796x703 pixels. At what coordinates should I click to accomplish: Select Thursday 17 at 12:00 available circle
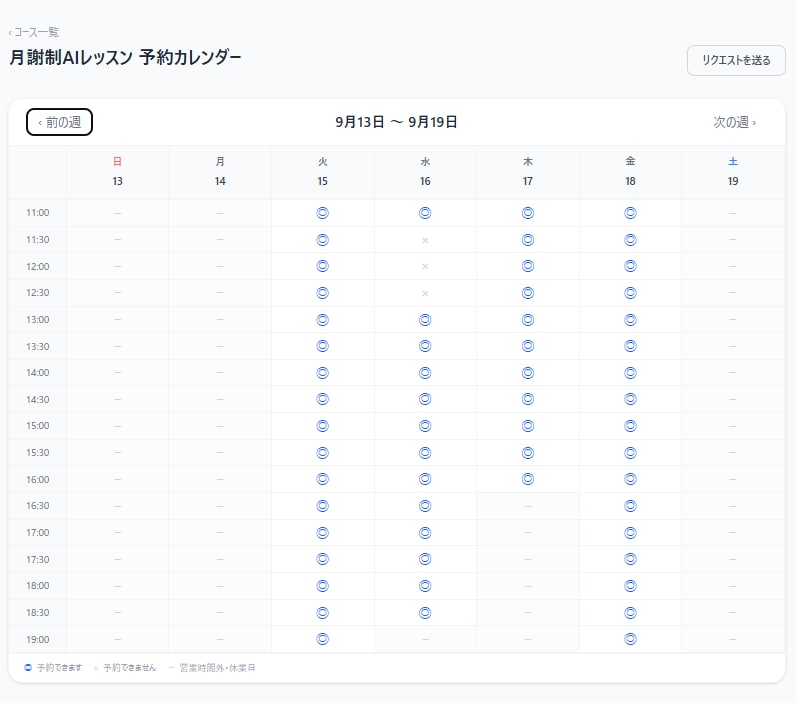pyautogui.click(x=528, y=266)
